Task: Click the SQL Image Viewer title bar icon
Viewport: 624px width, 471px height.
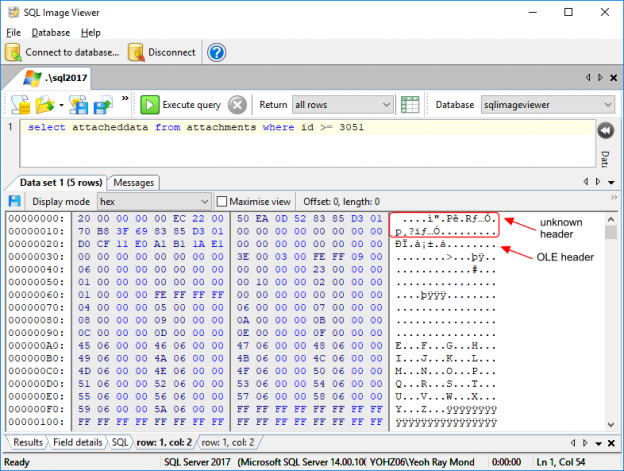Action: click(14, 12)
